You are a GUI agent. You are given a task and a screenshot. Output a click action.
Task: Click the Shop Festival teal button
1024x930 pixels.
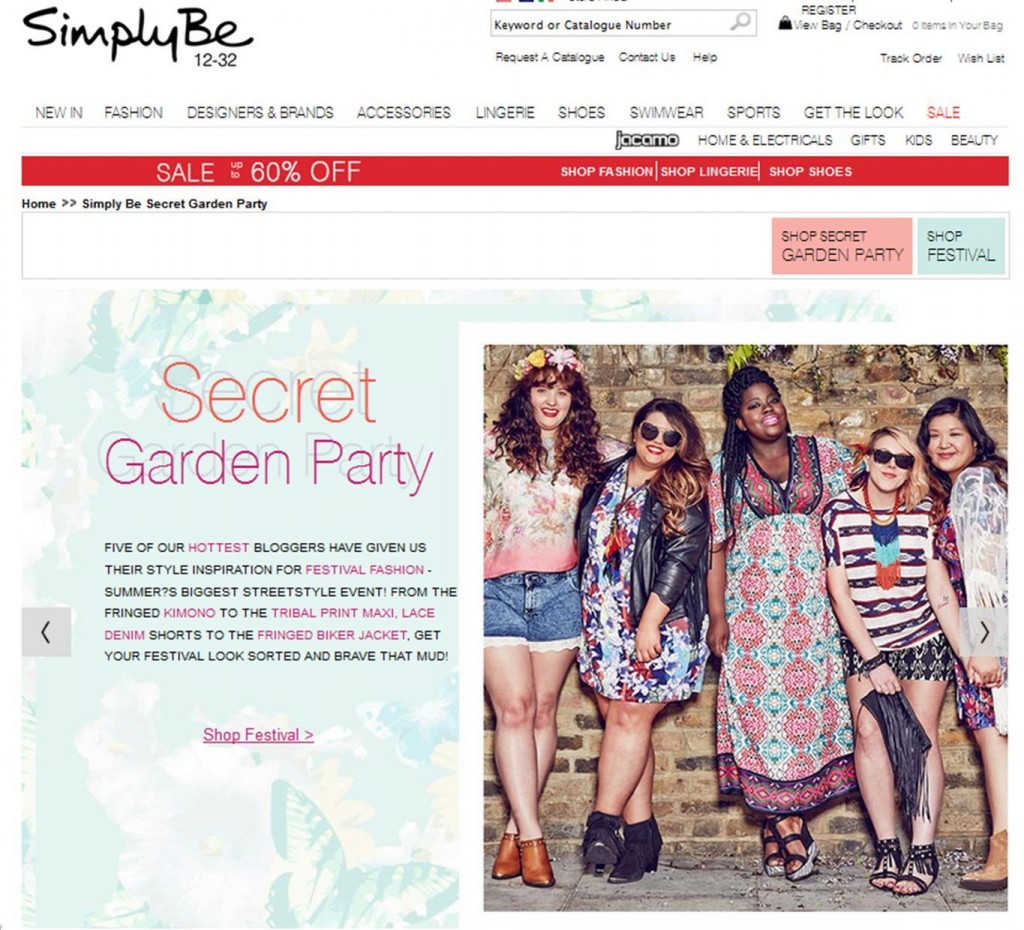[961, 246]
